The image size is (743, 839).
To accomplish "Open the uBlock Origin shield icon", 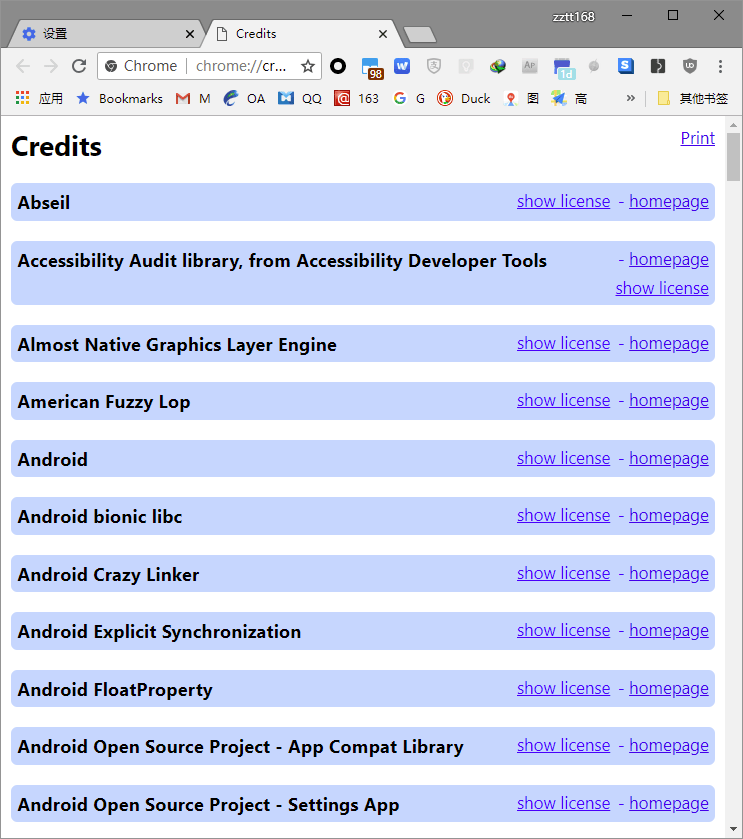I will pos(690,66).
